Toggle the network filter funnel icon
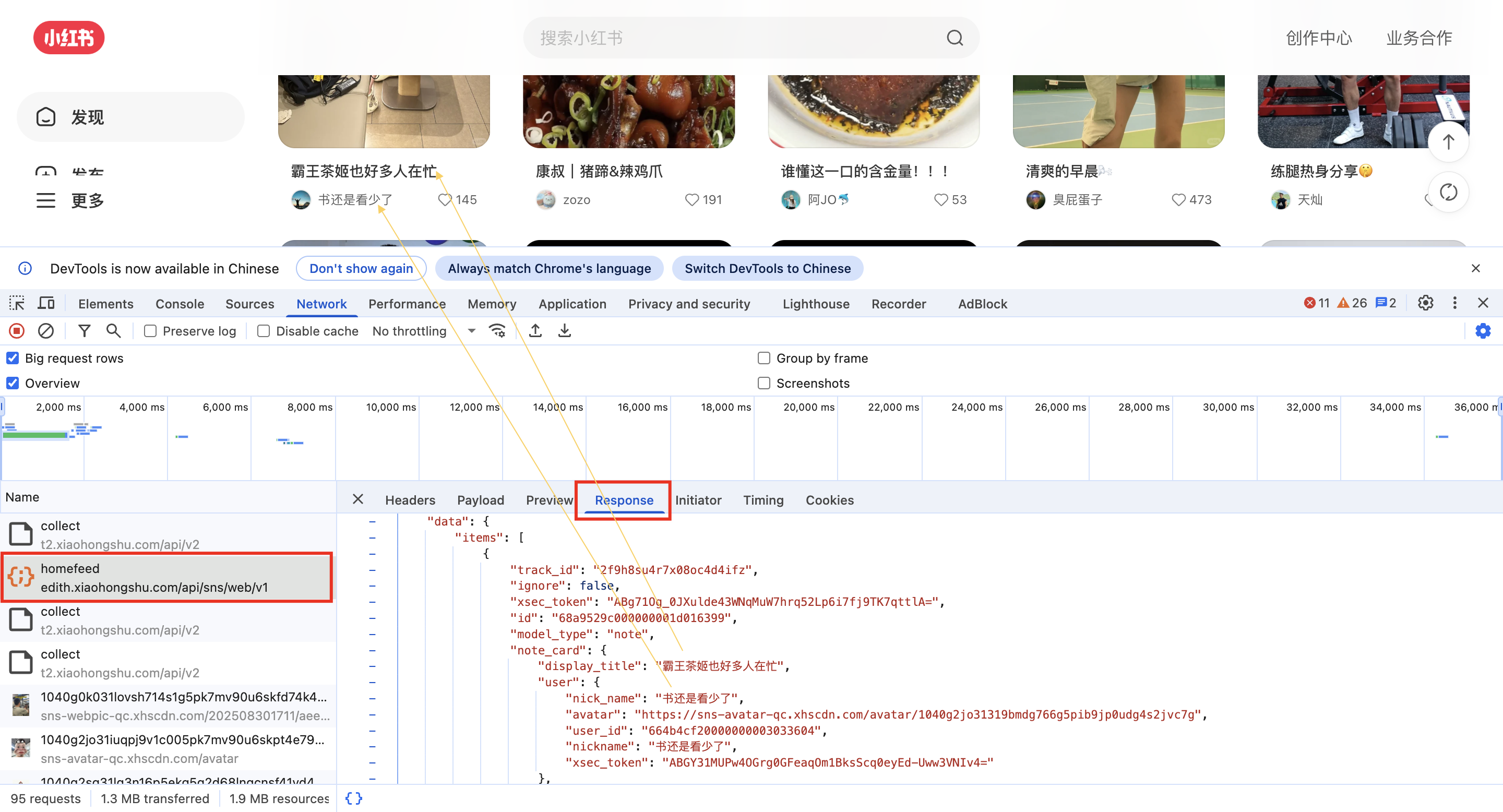1503x812 pixels. point(85,331)
